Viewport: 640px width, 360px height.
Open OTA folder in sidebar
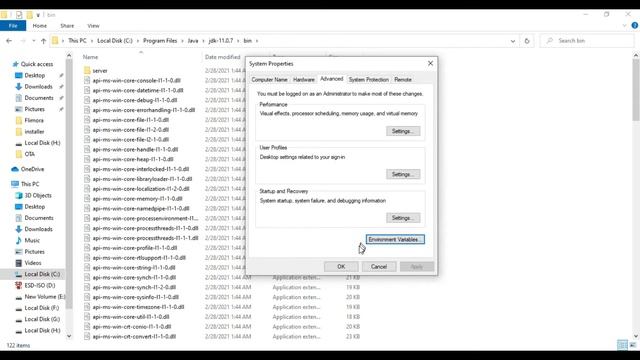29,154
